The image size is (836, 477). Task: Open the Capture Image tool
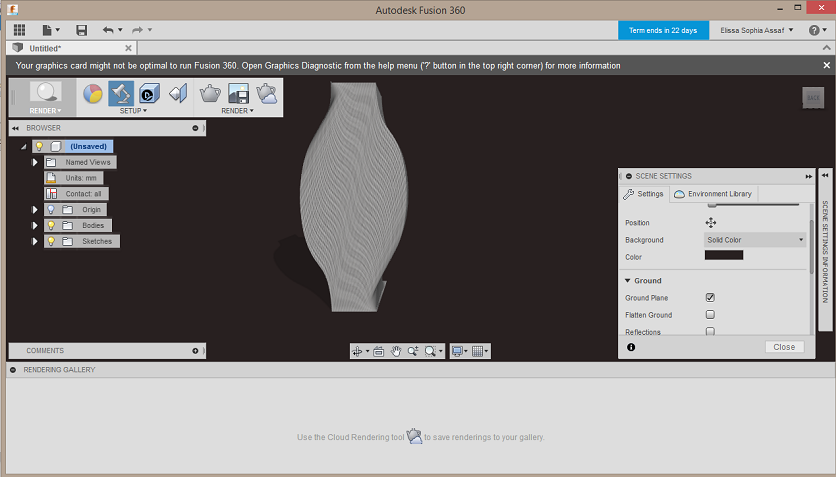coord(238,94)
